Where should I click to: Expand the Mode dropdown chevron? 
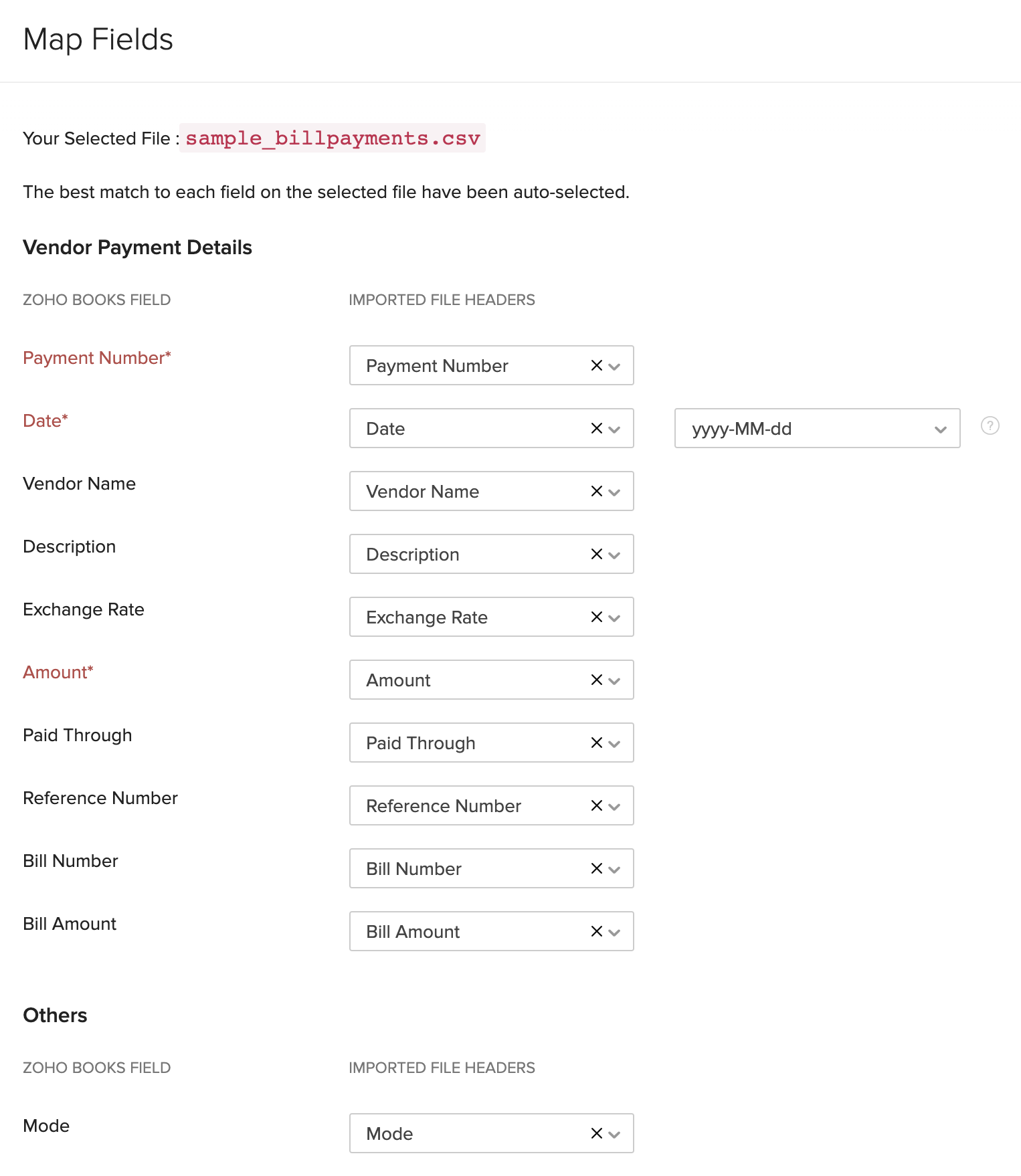pos(615,1135)
